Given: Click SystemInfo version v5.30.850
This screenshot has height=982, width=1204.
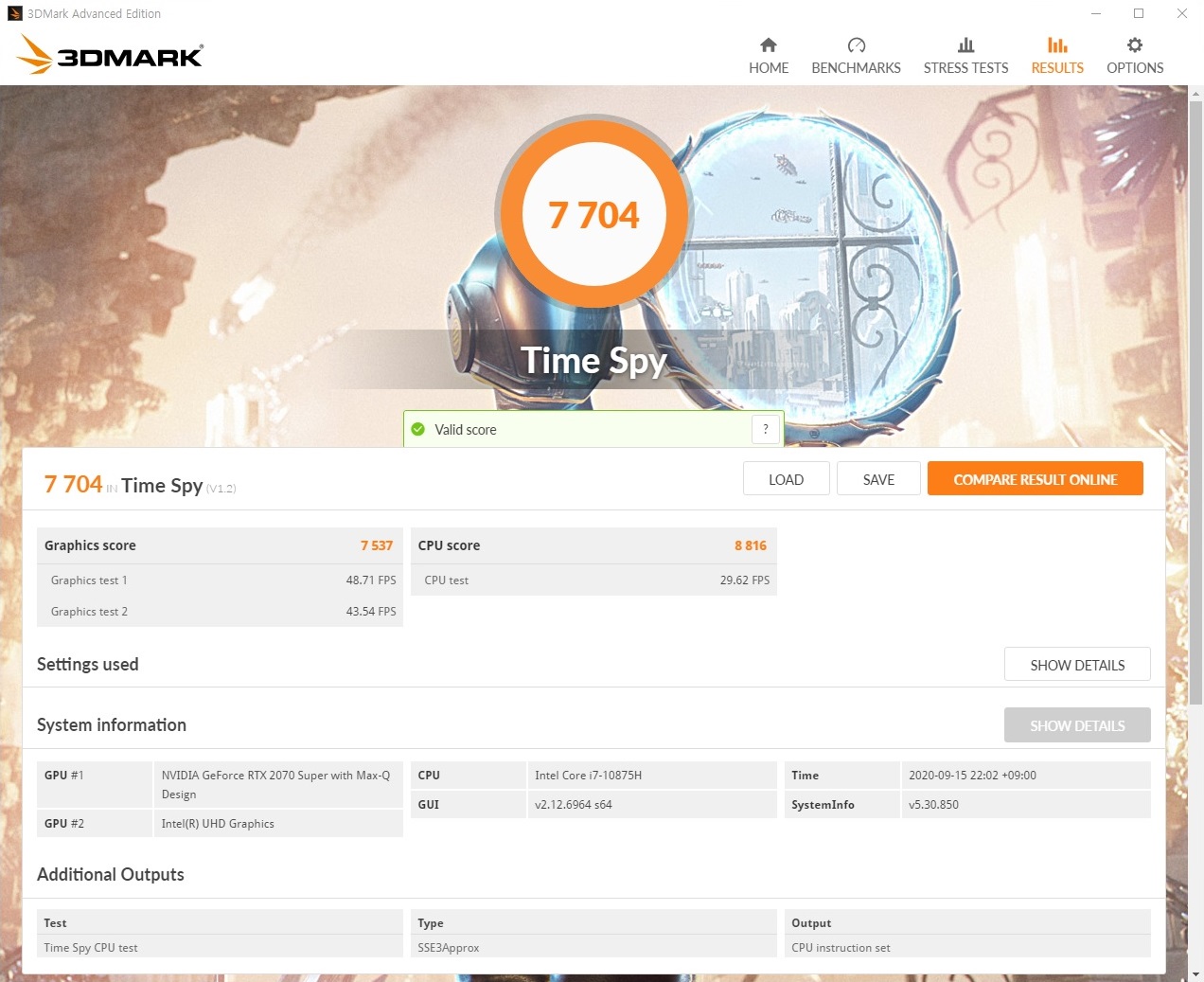Looking at the screenshot, I should click(933, 804).
